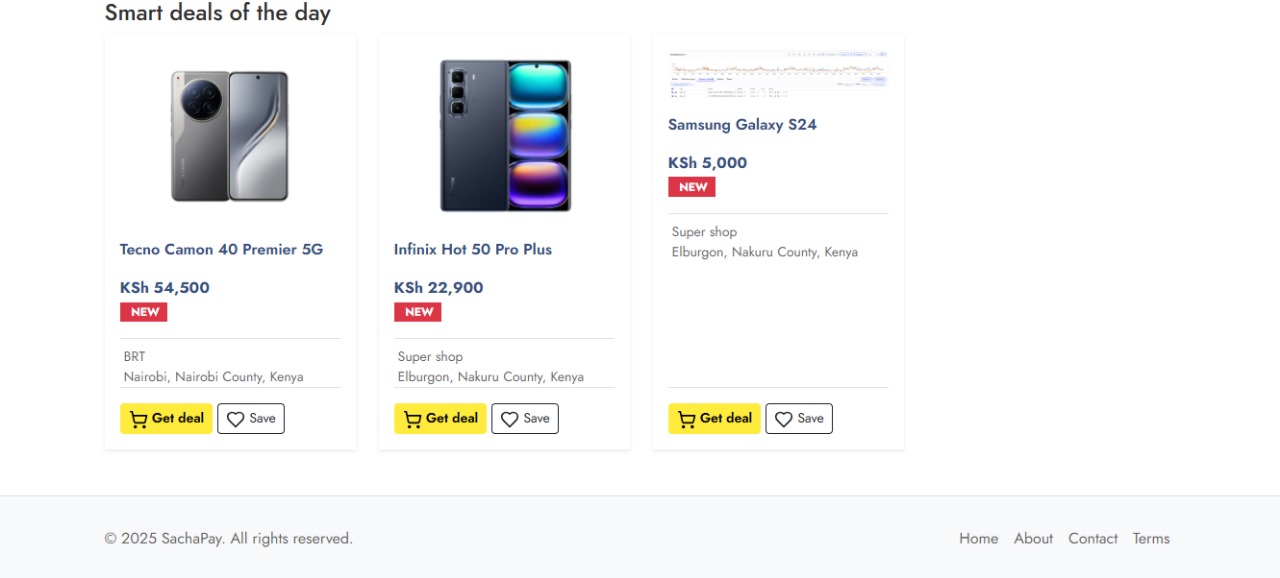Click heart icon on Infinix Hot 50 card
The width and height of the screenshot is (1280, 578).
click(x=509, y=419)
